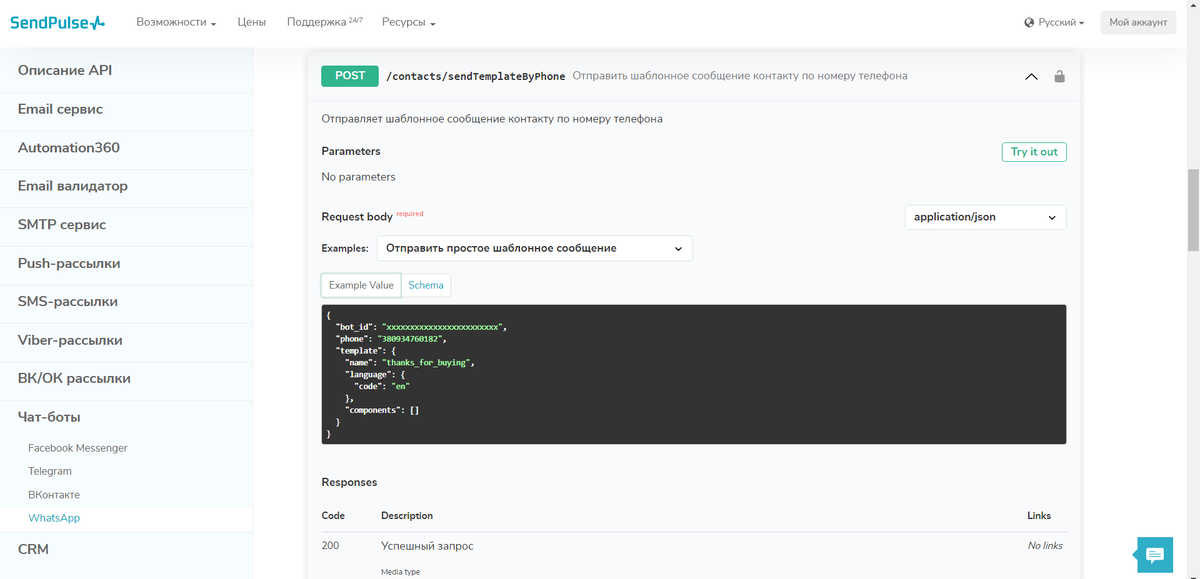Open the Ресурсы menu
Viewport: 1200px width, 579px height.
click(408, 22)
